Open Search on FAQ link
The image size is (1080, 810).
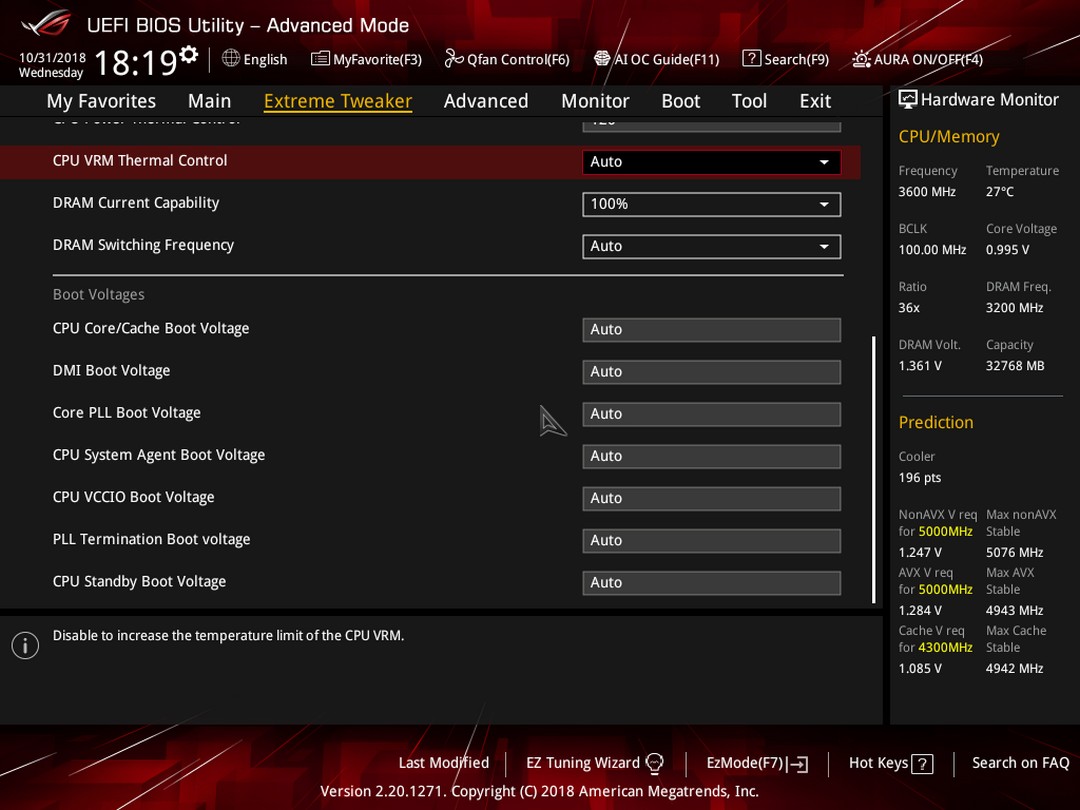click(1020, 762)
